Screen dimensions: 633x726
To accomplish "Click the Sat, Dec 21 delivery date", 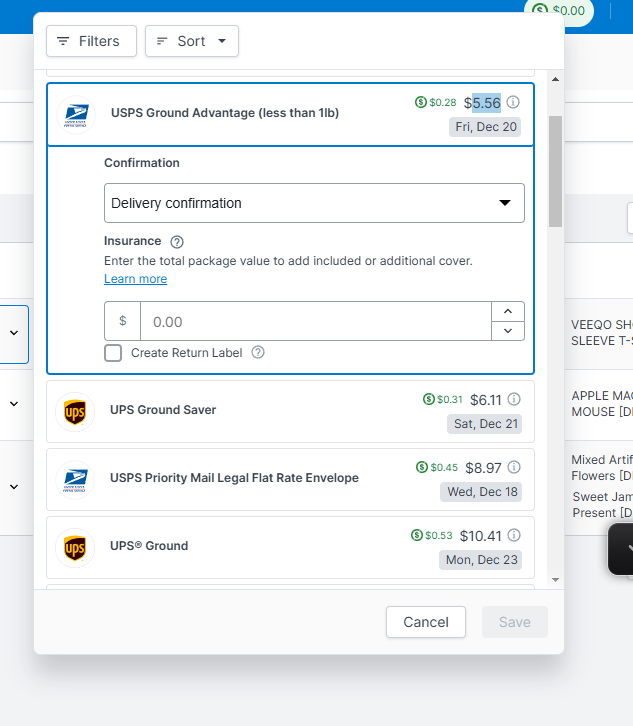I will 485,424.
